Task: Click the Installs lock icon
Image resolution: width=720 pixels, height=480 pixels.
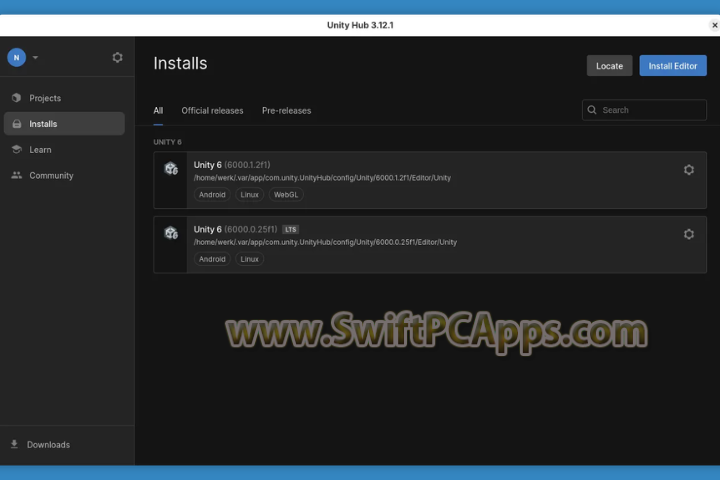Action: pyautogui.click(x=17, y=124)
